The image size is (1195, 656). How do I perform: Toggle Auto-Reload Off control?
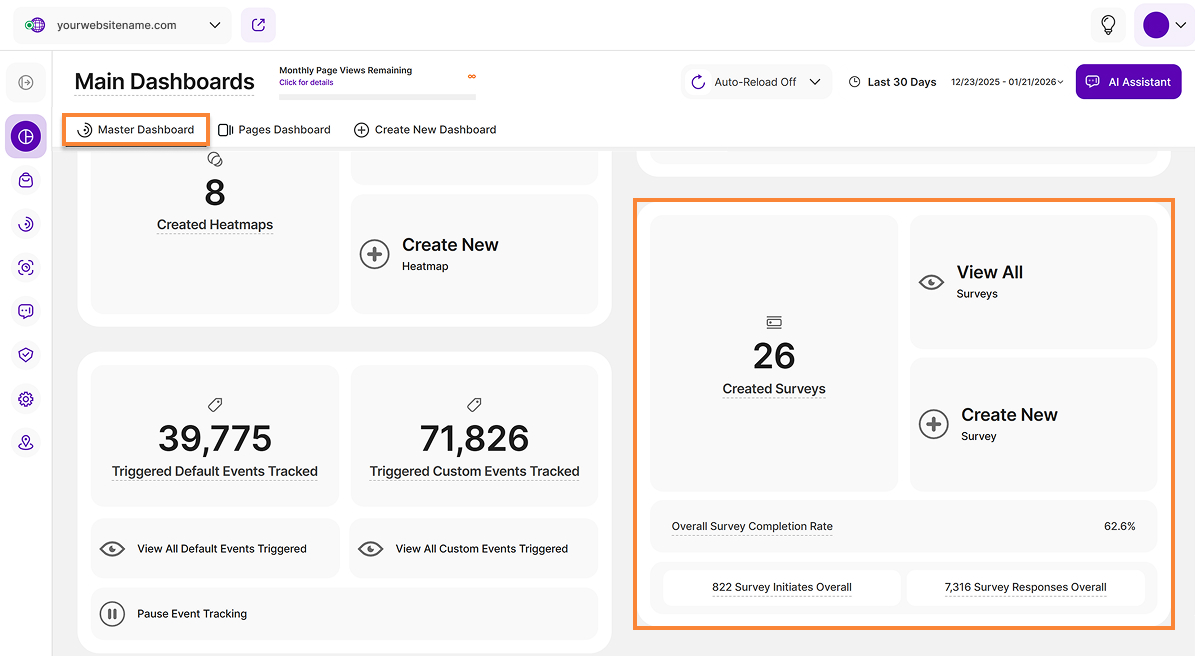click(757, 82)
